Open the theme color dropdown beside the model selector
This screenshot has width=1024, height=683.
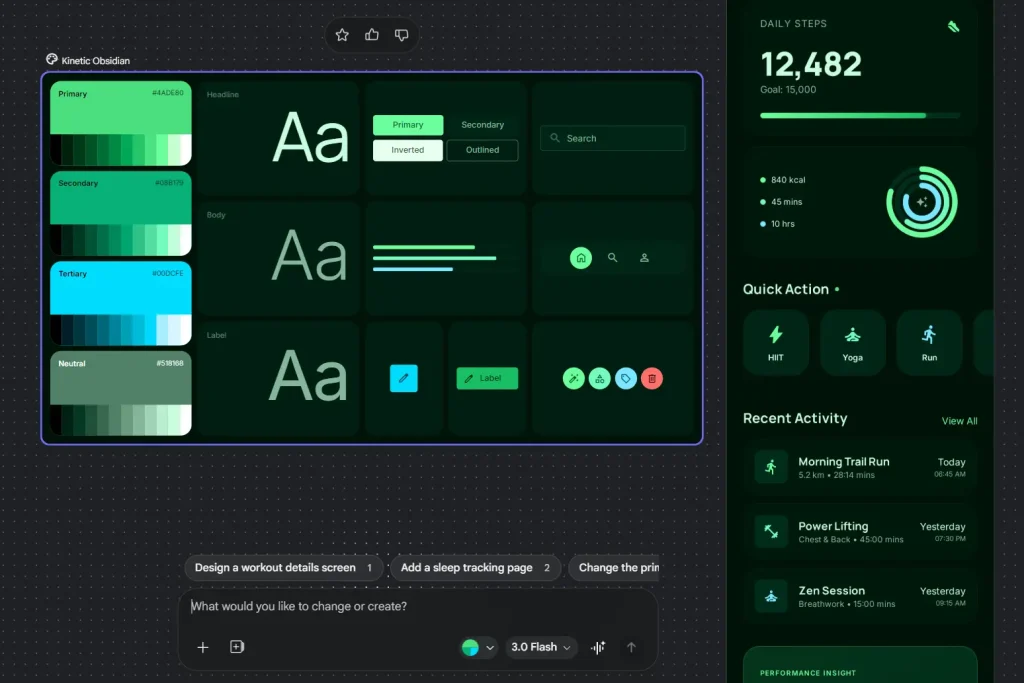point(477,647)
